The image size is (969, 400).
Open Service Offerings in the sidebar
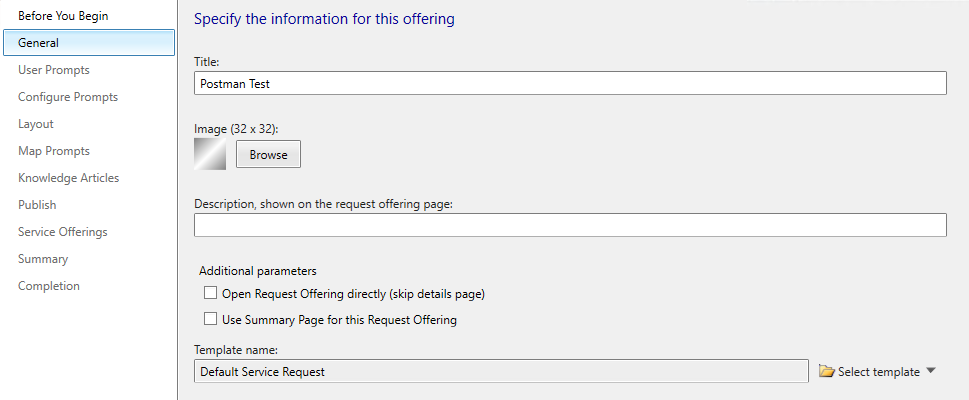pos(63,232)
